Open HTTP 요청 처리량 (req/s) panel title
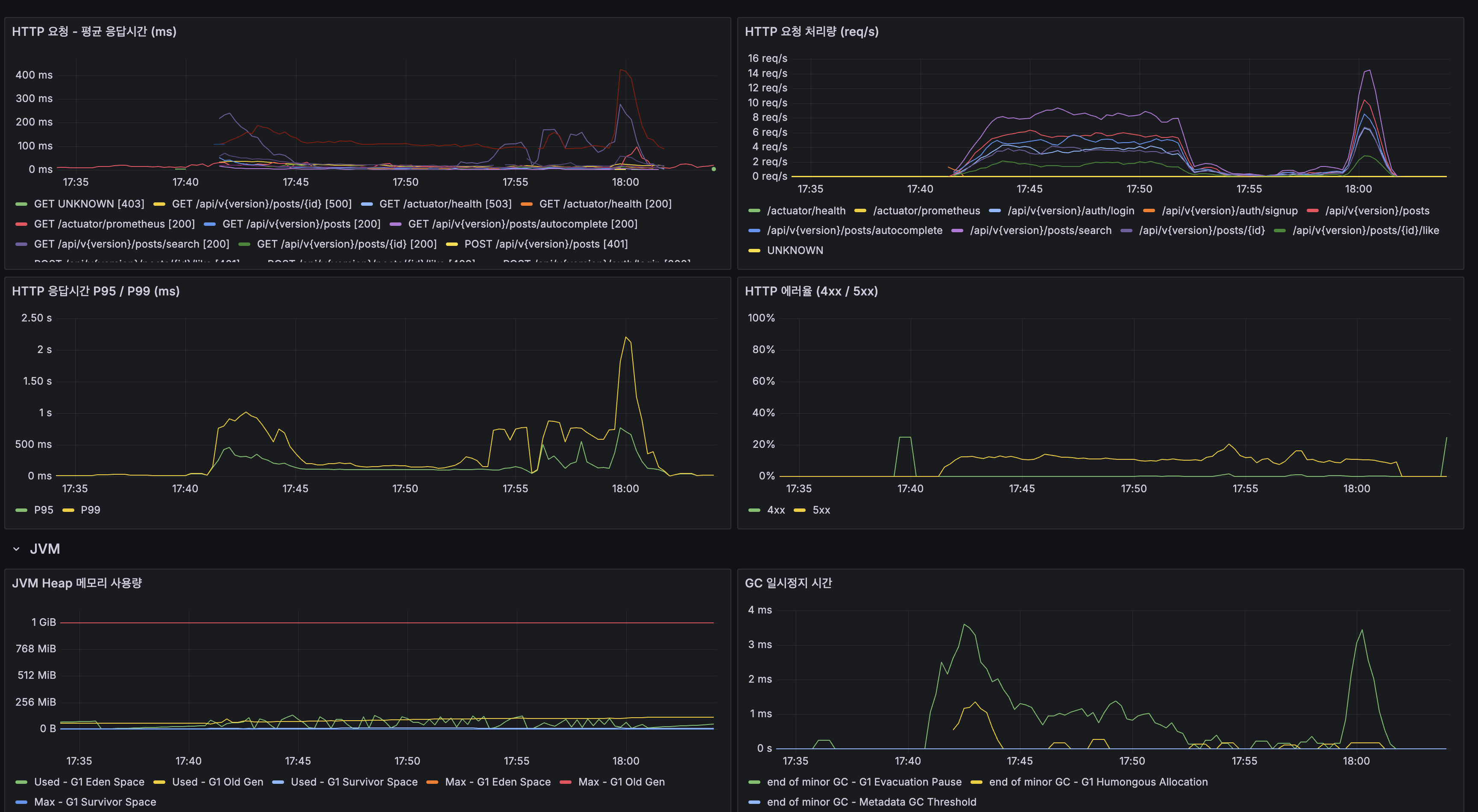 [811, 32]
